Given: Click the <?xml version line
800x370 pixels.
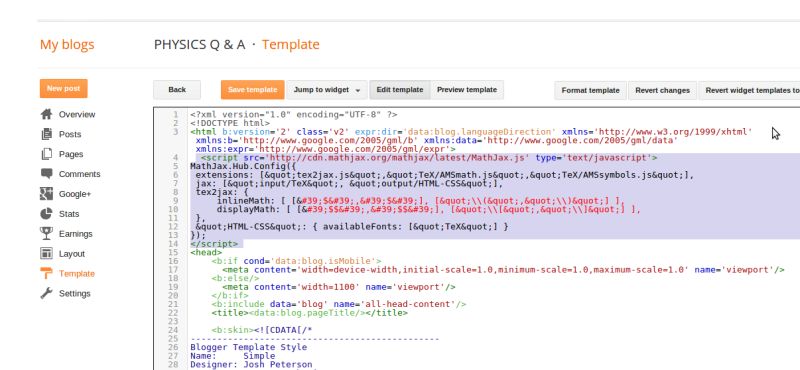Looking at the screenshot, I should point(294,115).
